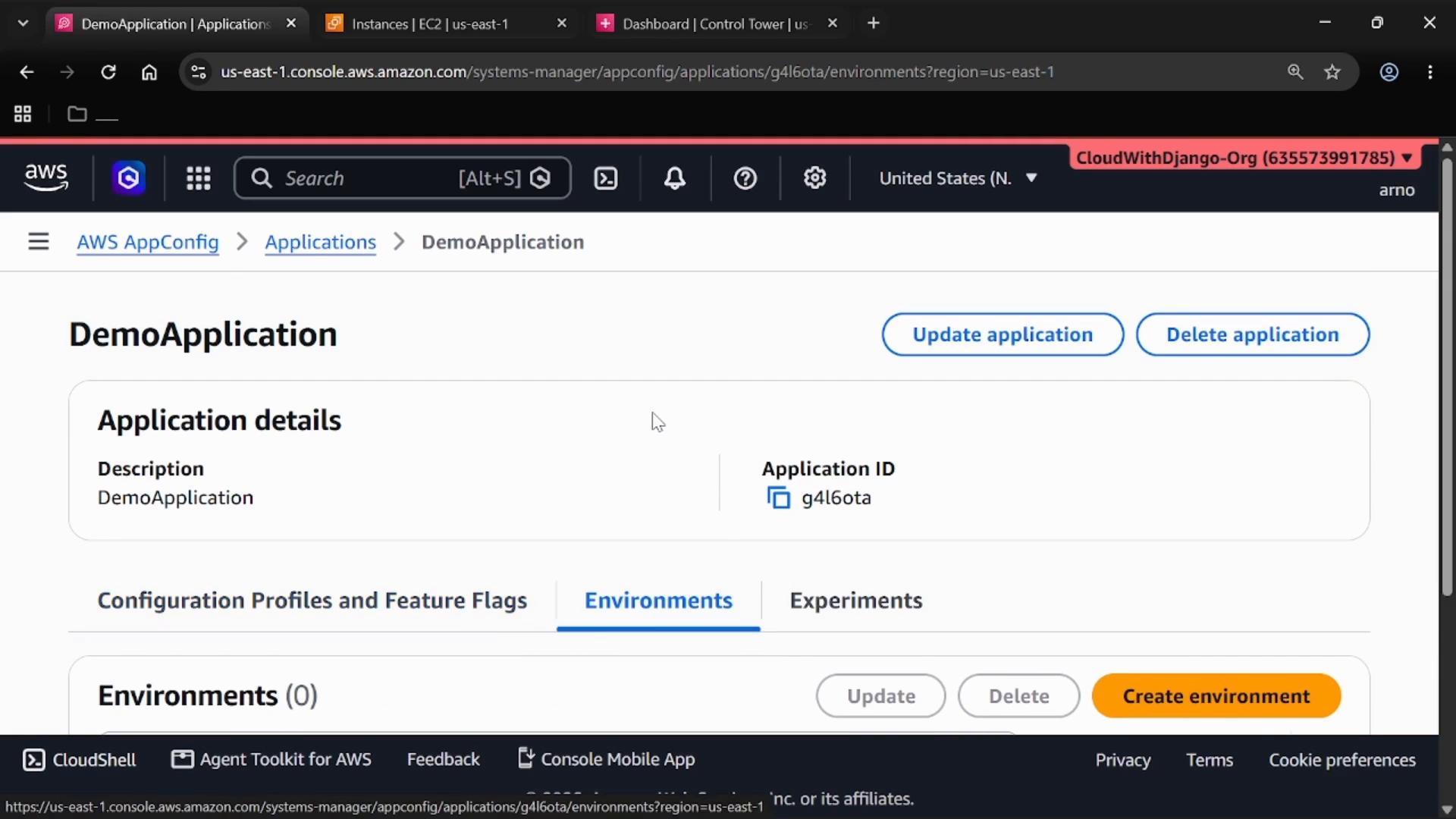Open Console Mobile App link
1456x819 pixels.
tap(607, 759)
